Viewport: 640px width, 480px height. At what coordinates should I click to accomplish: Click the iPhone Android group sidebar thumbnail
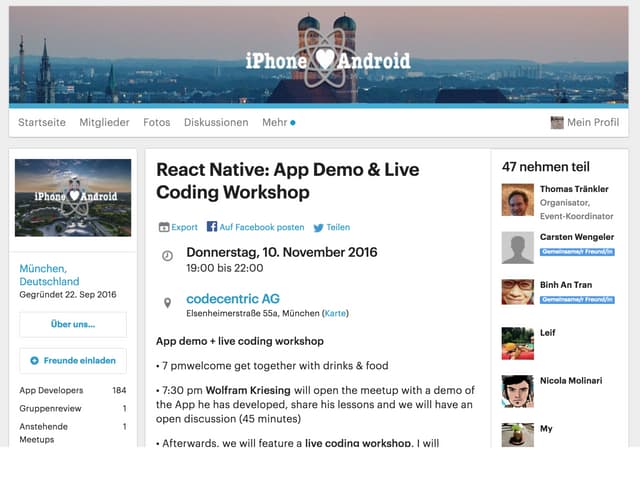tap(73, 197)
